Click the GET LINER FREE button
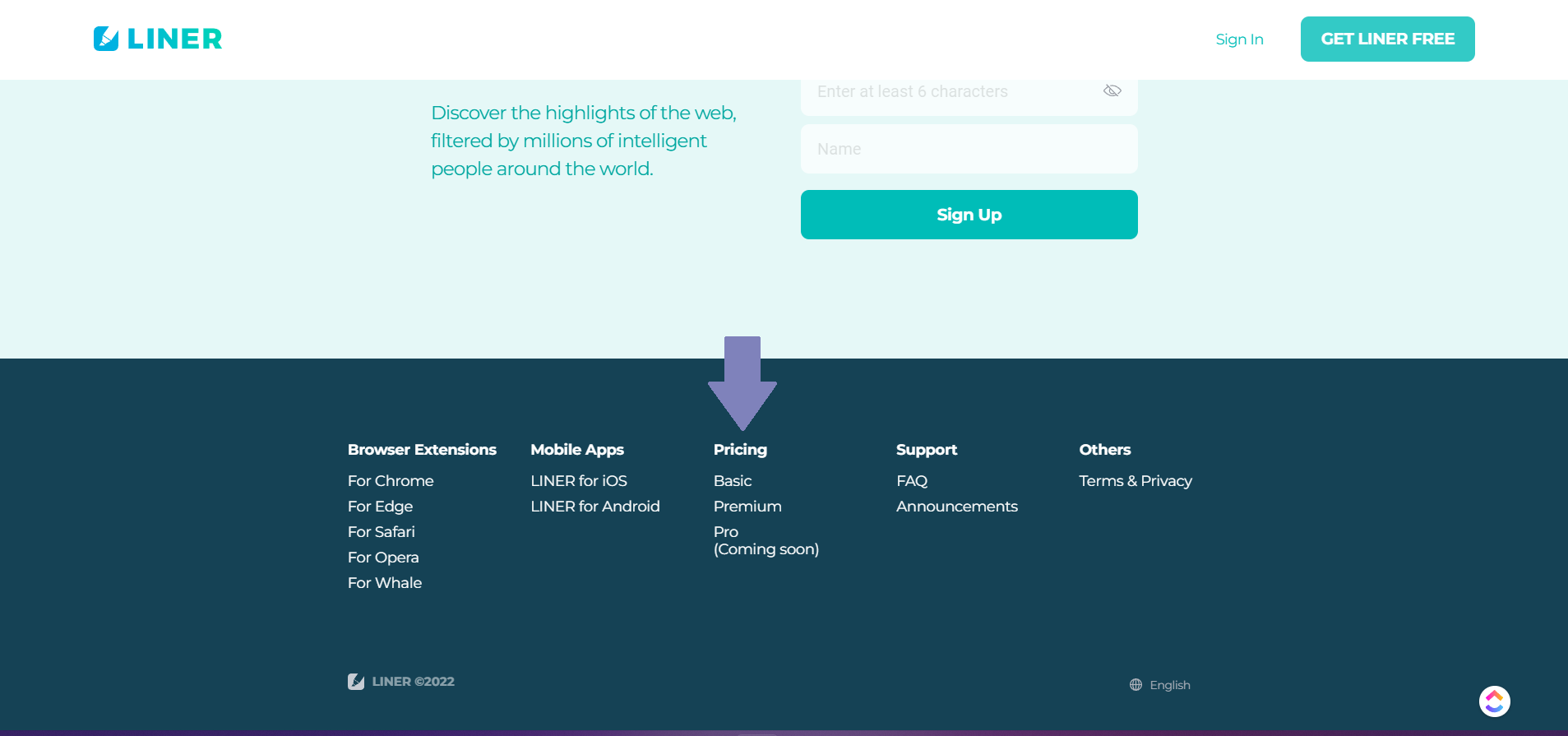The height and width of the screenshot is (736, 1568). pos(1387,39)
